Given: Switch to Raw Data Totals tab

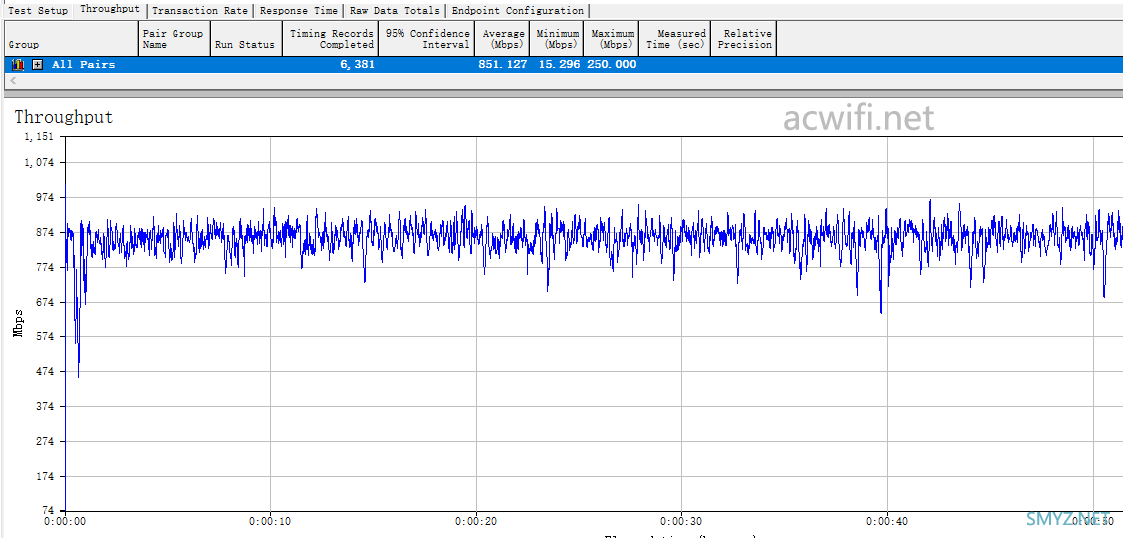Looking at the screenshot, I should pyautogui.click(x=395, y=11).
